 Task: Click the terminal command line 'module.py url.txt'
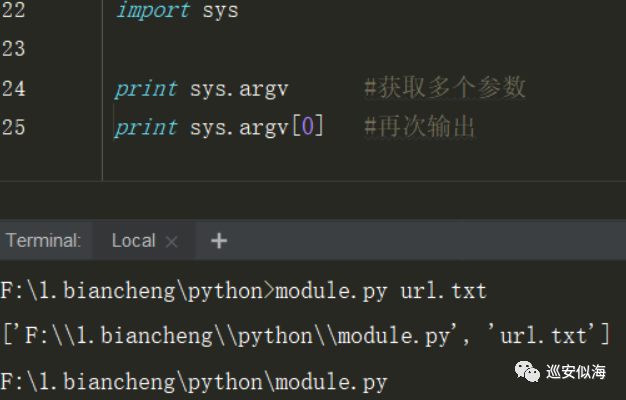(x=244, y=291)
